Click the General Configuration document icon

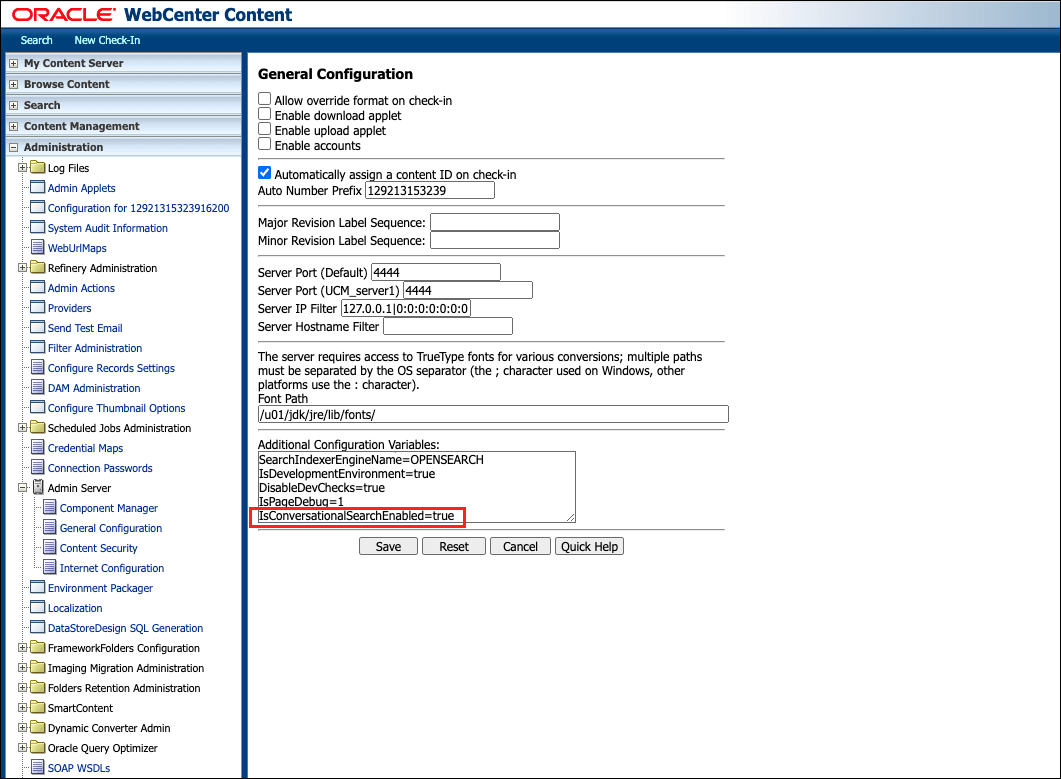click(50, 527)
